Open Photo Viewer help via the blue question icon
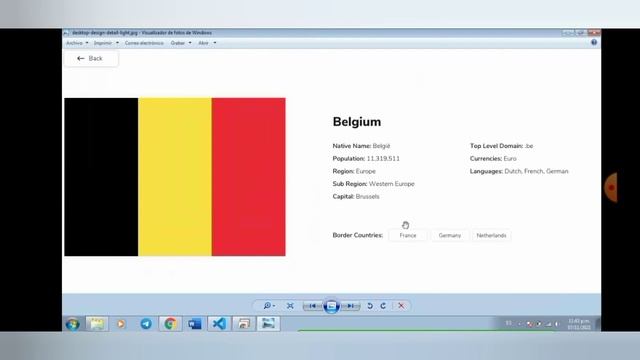The height and width of the screenshot is (360, 640). pos(594,42)
